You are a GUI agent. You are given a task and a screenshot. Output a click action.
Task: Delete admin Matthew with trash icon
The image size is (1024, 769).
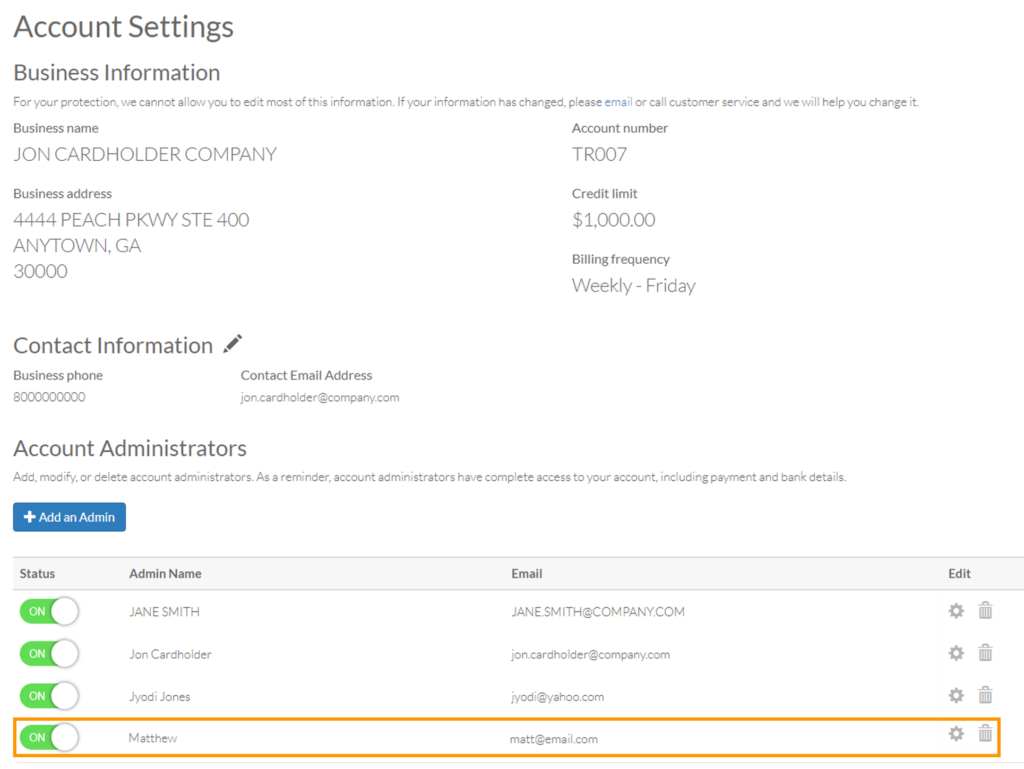point(985,734)
